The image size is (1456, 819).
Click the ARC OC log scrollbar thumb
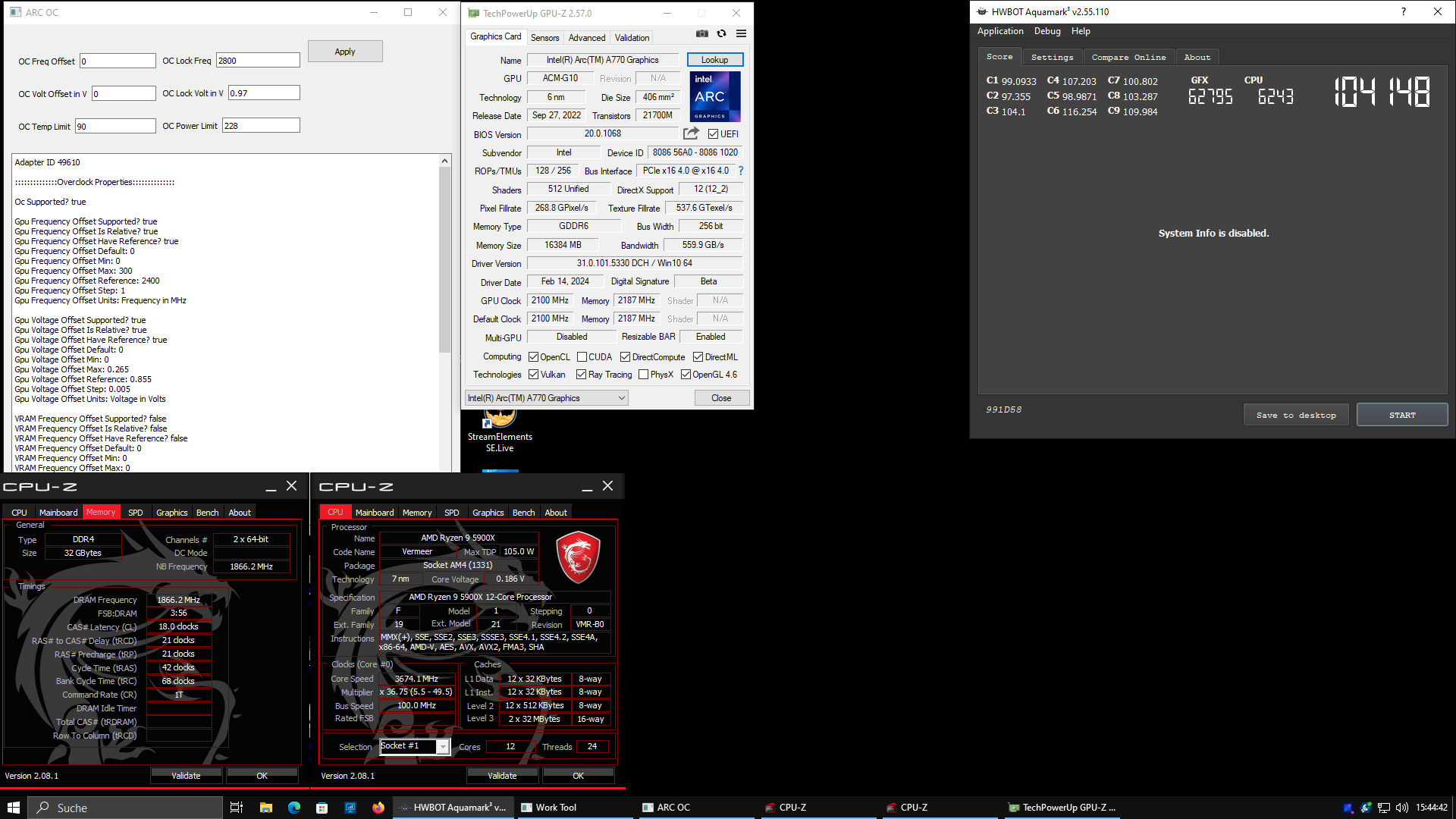click(445, 259)
